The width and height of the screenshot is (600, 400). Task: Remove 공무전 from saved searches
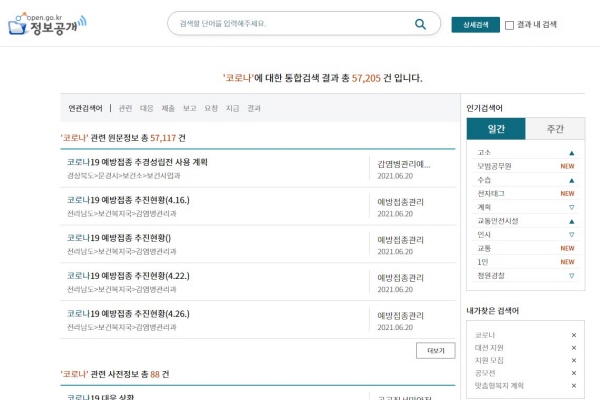tap(573, 373)
